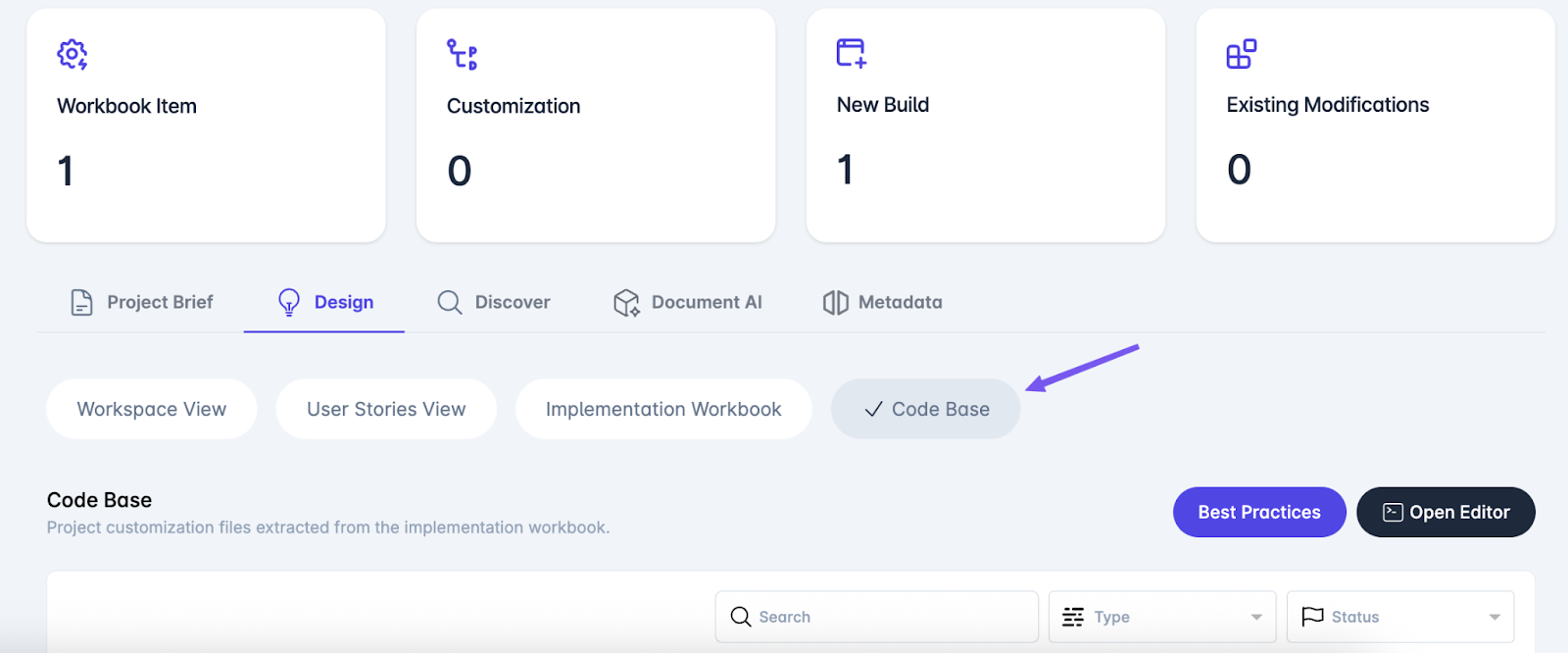Click the Workbook Item count 1
Image resolution: width=1568 pixels, height=653 pixels.
pos(66,171)
